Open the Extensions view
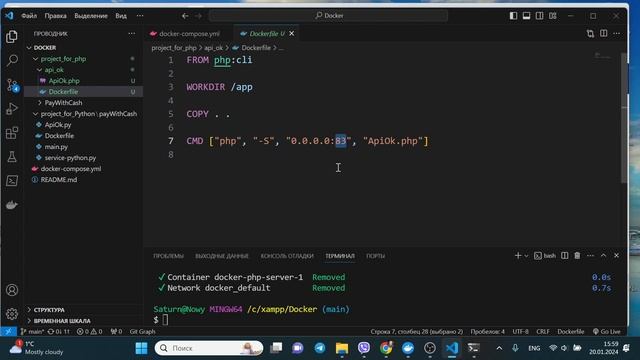 coord(12,133)
